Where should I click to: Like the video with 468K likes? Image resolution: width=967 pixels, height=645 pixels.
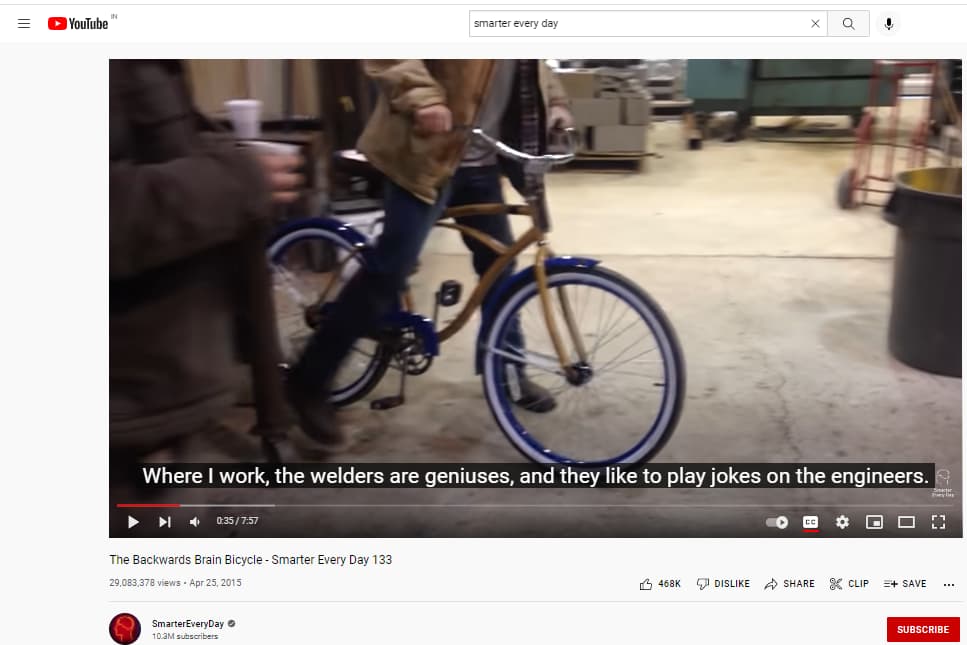[660, 583]
